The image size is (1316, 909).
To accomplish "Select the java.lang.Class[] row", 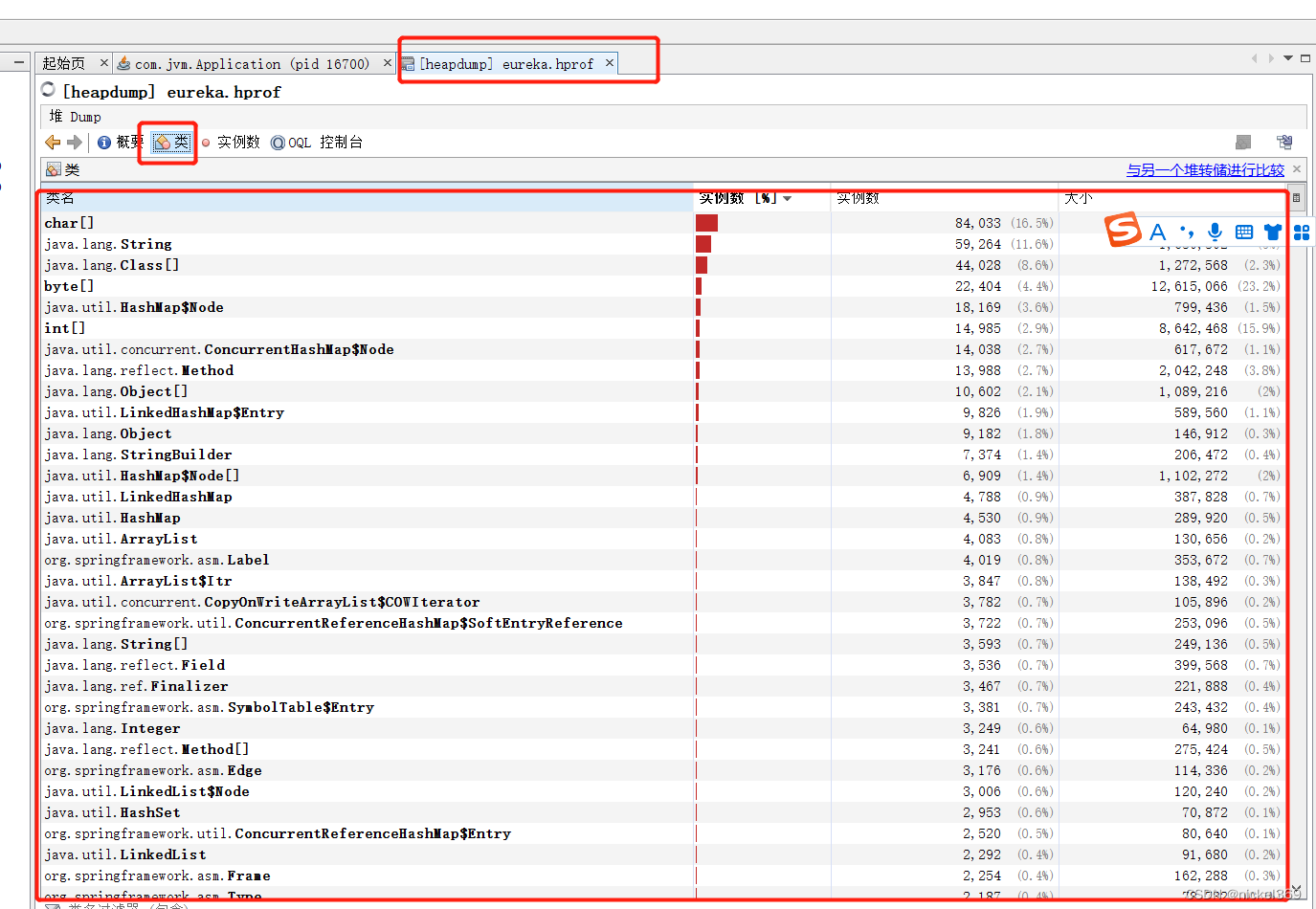I will click(x=665, y=265).
